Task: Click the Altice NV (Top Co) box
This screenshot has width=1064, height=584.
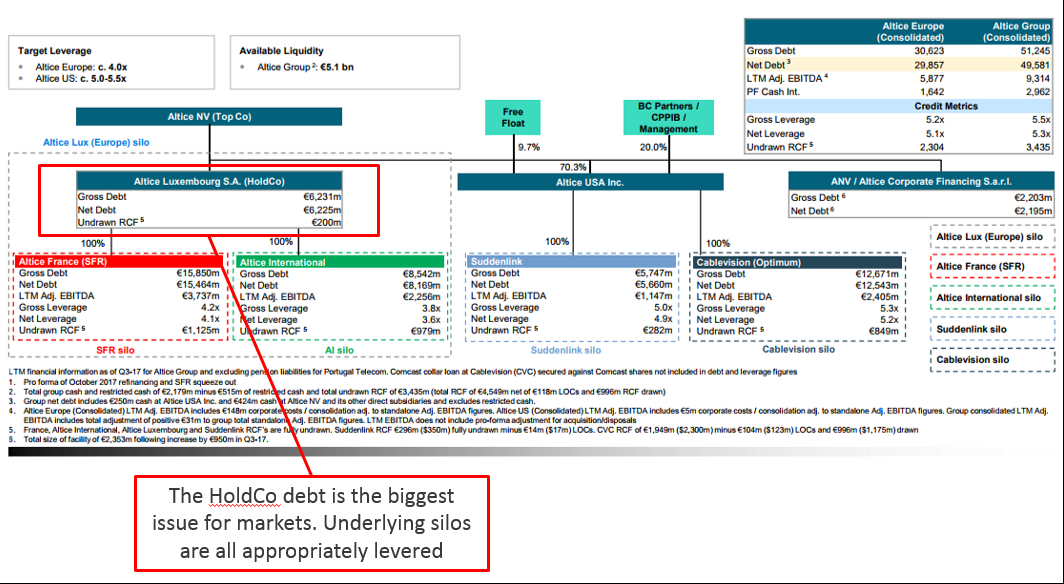Action: tap(209, 117)
